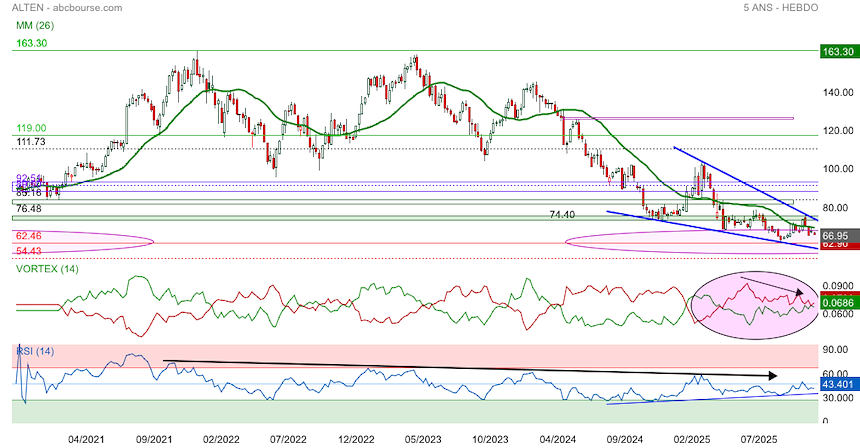
Task: Select the 'VORTEX (14)' indicator label
Action: (x=47, y=269)
